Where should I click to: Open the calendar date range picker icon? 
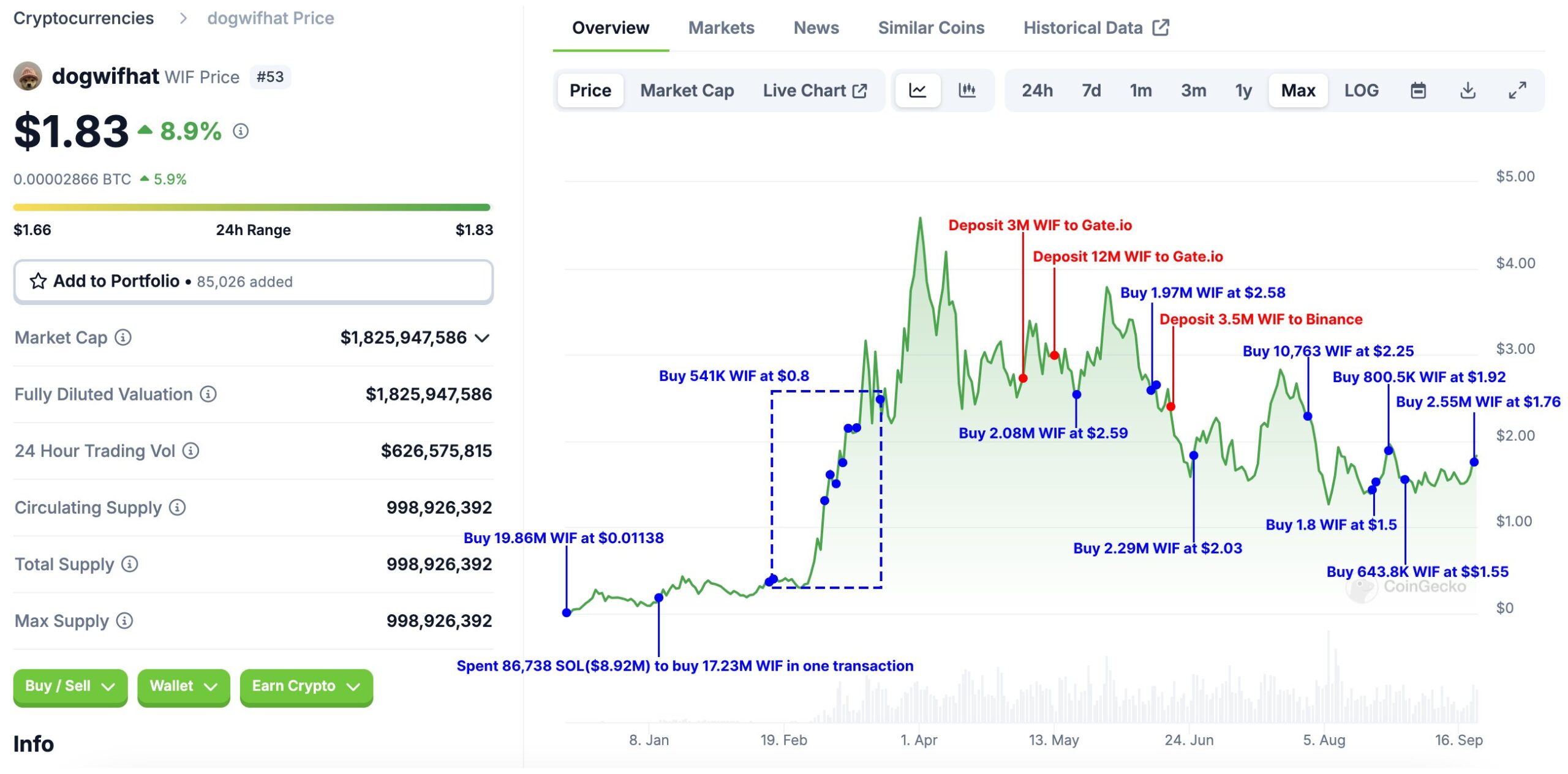(x=1418, y=91)
